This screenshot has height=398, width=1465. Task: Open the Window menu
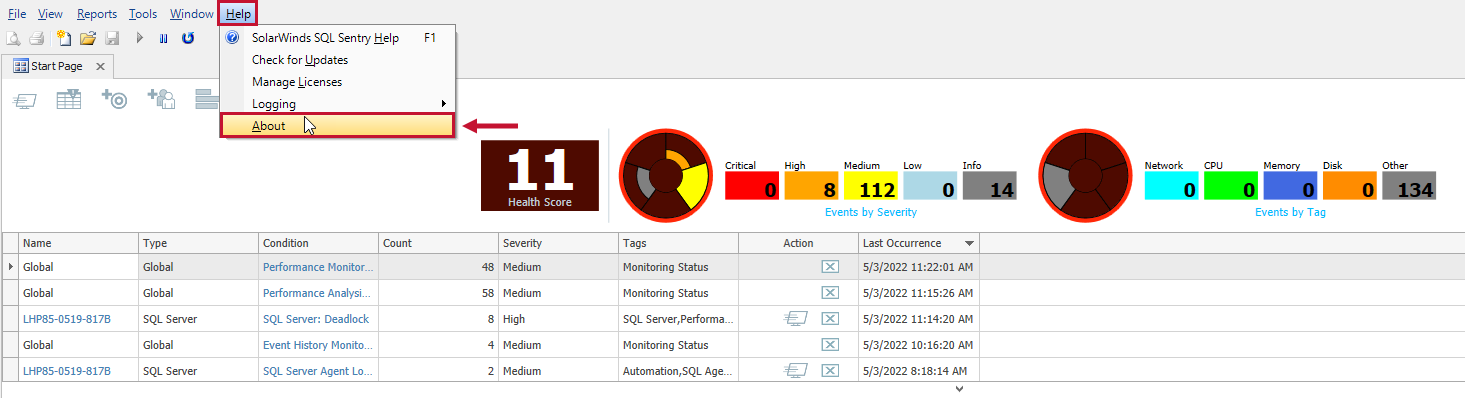click(191, 14)
